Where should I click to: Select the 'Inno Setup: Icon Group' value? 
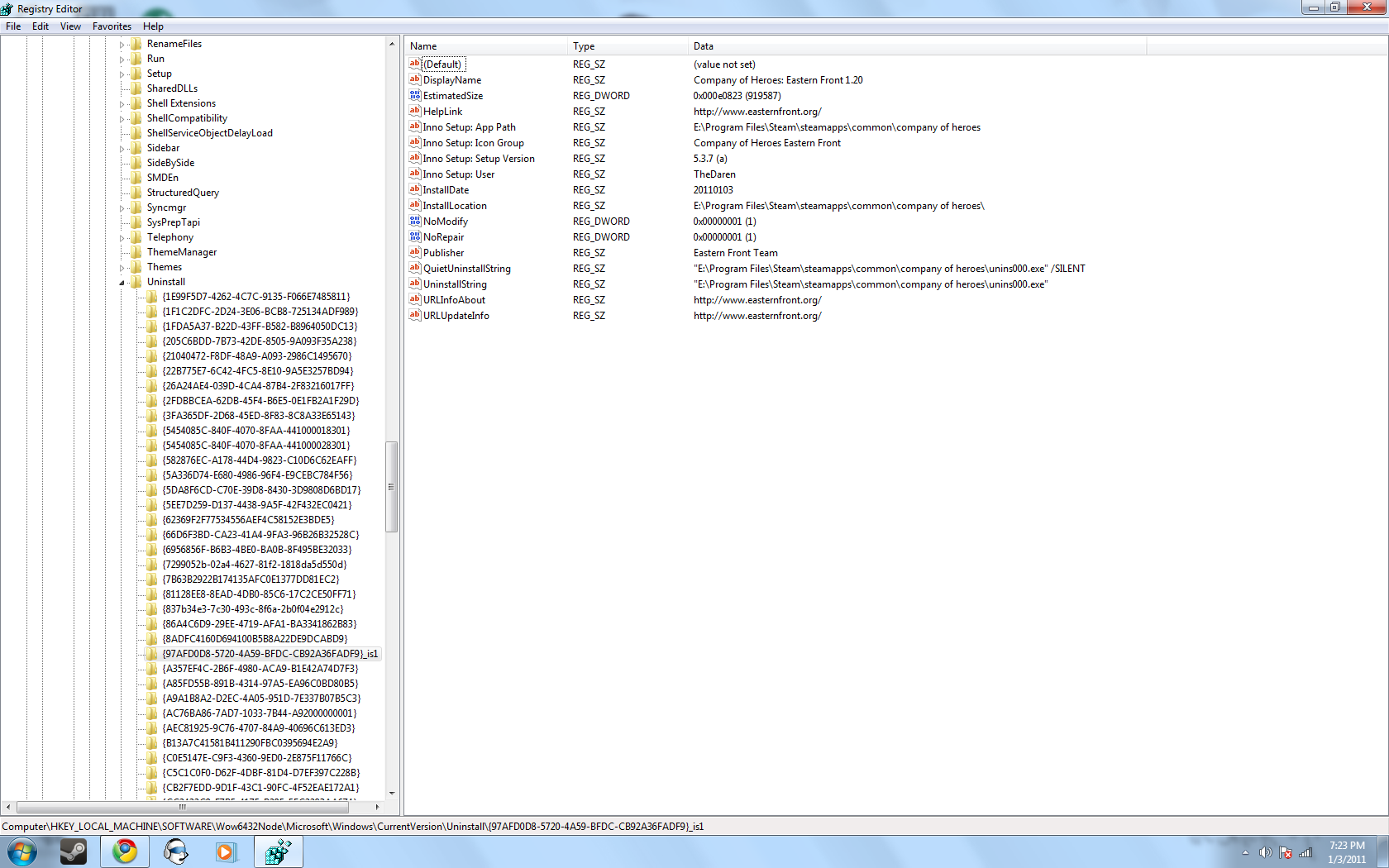474,143
